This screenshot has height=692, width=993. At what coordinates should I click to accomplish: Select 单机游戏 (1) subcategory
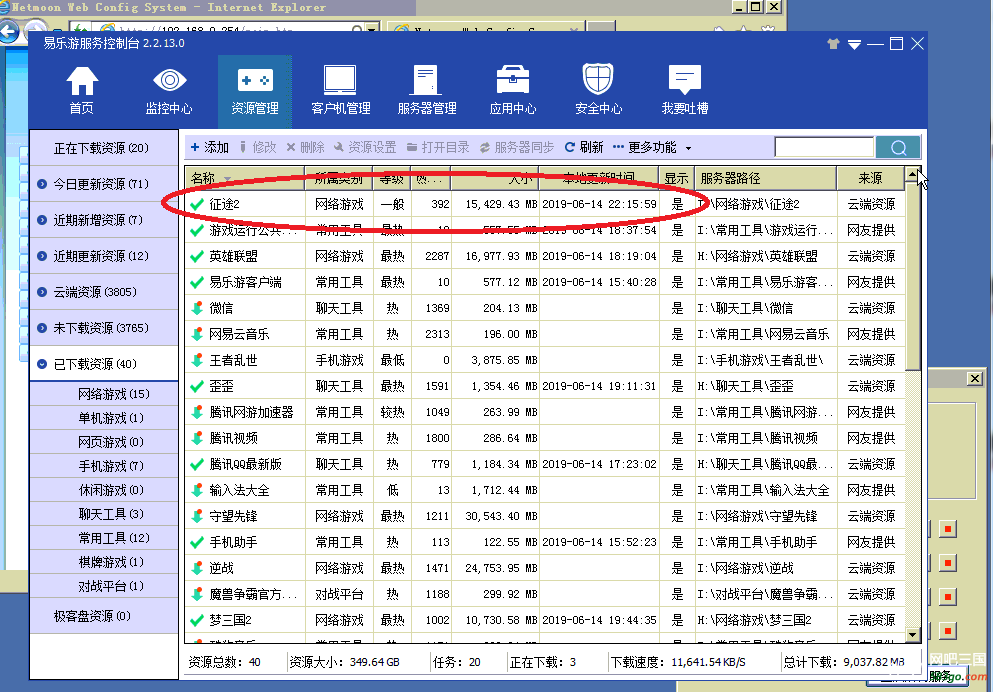click(104, 418)
